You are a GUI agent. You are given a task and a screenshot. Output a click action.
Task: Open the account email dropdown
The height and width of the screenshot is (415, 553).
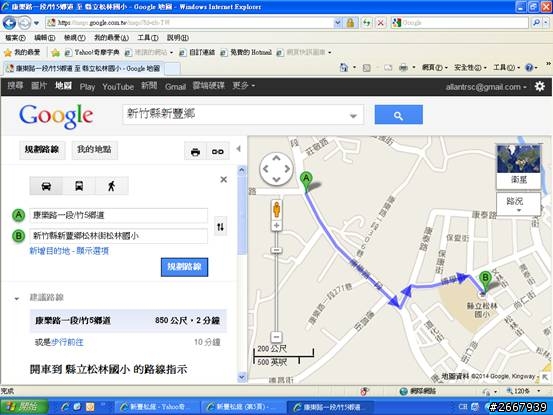[x=486, y=87]
